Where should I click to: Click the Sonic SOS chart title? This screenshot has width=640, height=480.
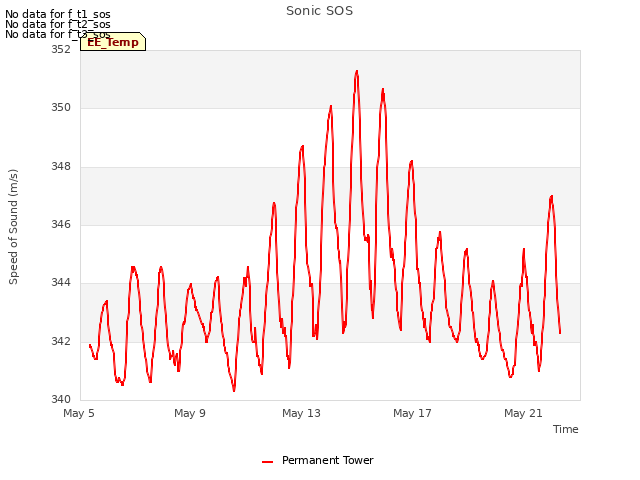pyautogui.click(x=319, y=11)
